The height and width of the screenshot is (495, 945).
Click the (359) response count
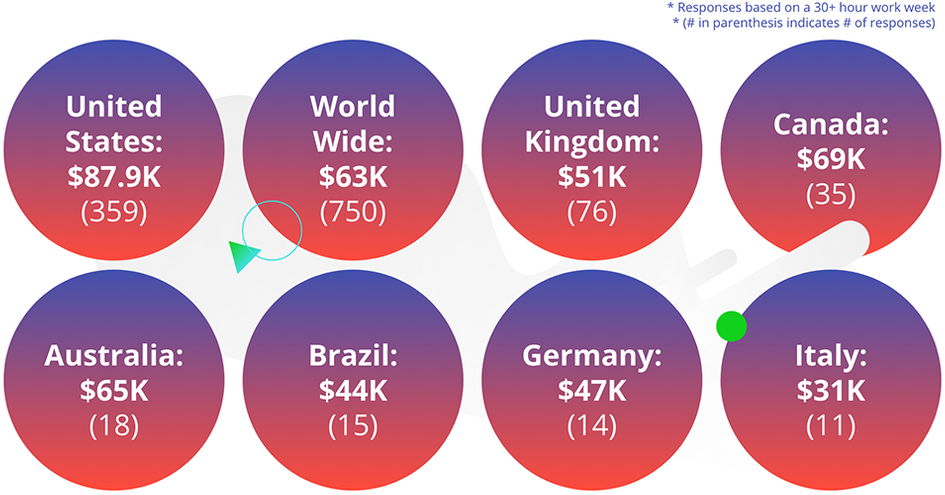click(x=114, y=212)
